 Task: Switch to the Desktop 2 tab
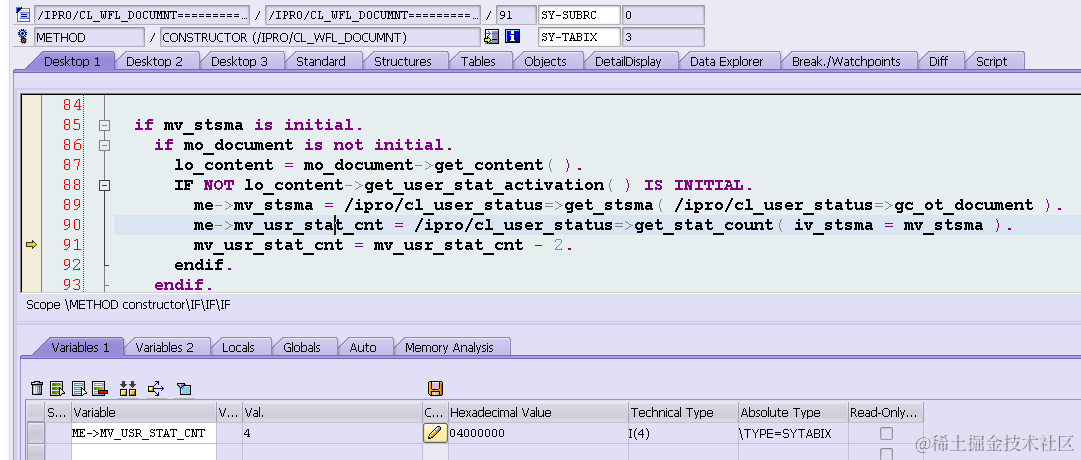click(154, 61)
